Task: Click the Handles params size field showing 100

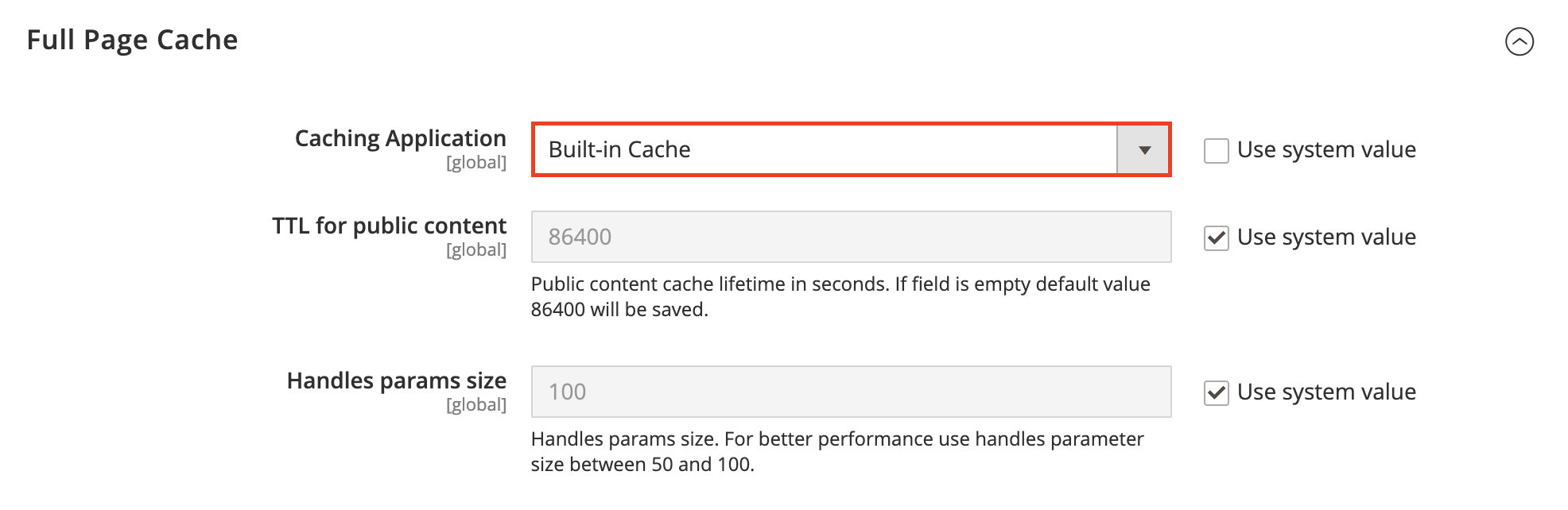Action: tap(851, 392)
